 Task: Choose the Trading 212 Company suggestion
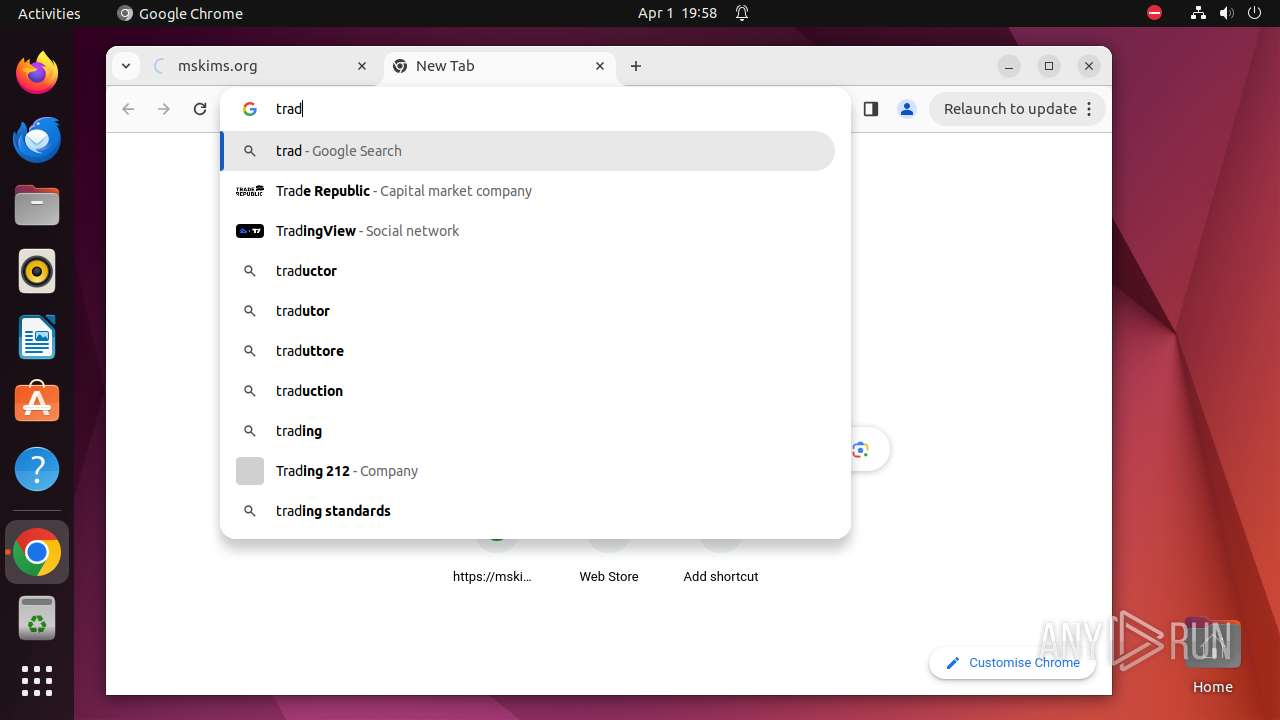[528, 471]
